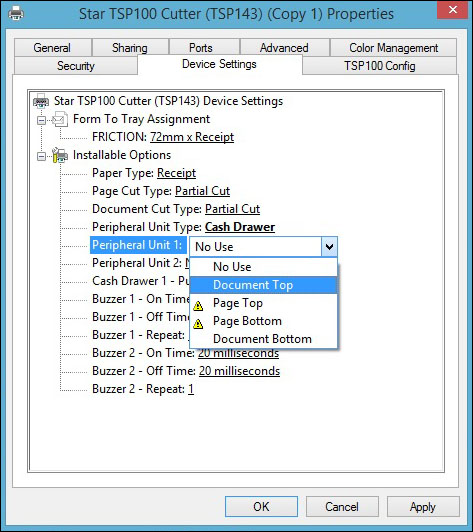Select the Device Settings tab

pos(220,64)
